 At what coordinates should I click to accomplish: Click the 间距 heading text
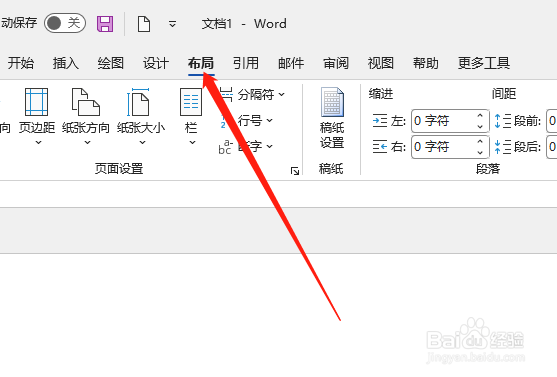click(504, 94)
